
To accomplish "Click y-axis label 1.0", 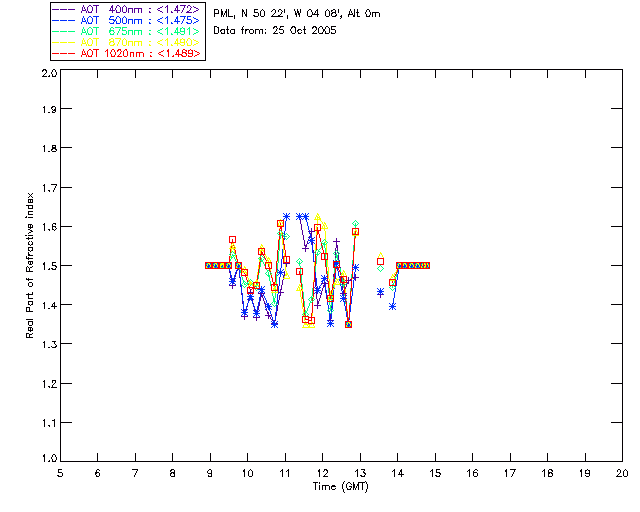I will 49,459.
